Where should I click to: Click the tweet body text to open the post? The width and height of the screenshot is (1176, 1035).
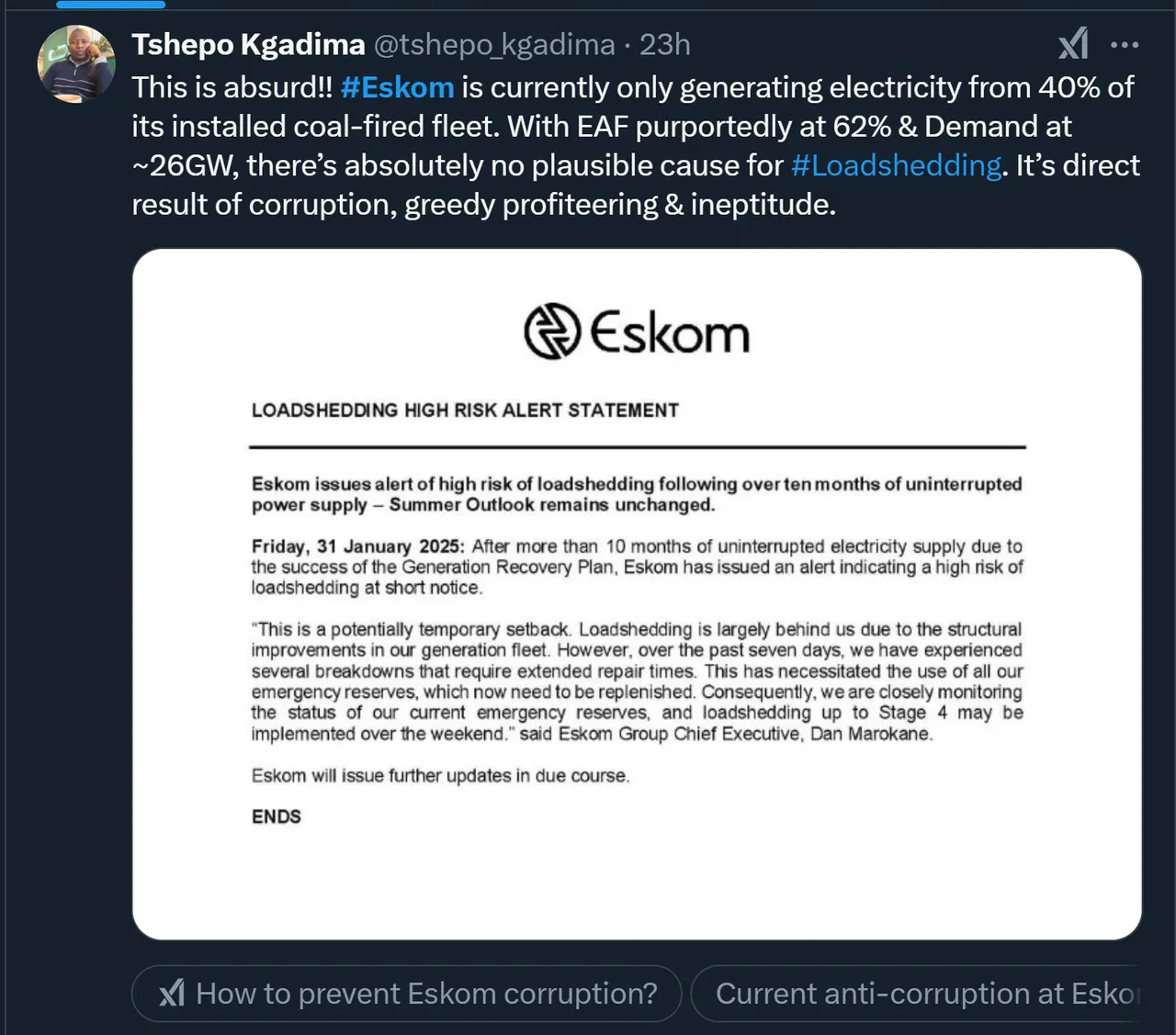point(636,145)
